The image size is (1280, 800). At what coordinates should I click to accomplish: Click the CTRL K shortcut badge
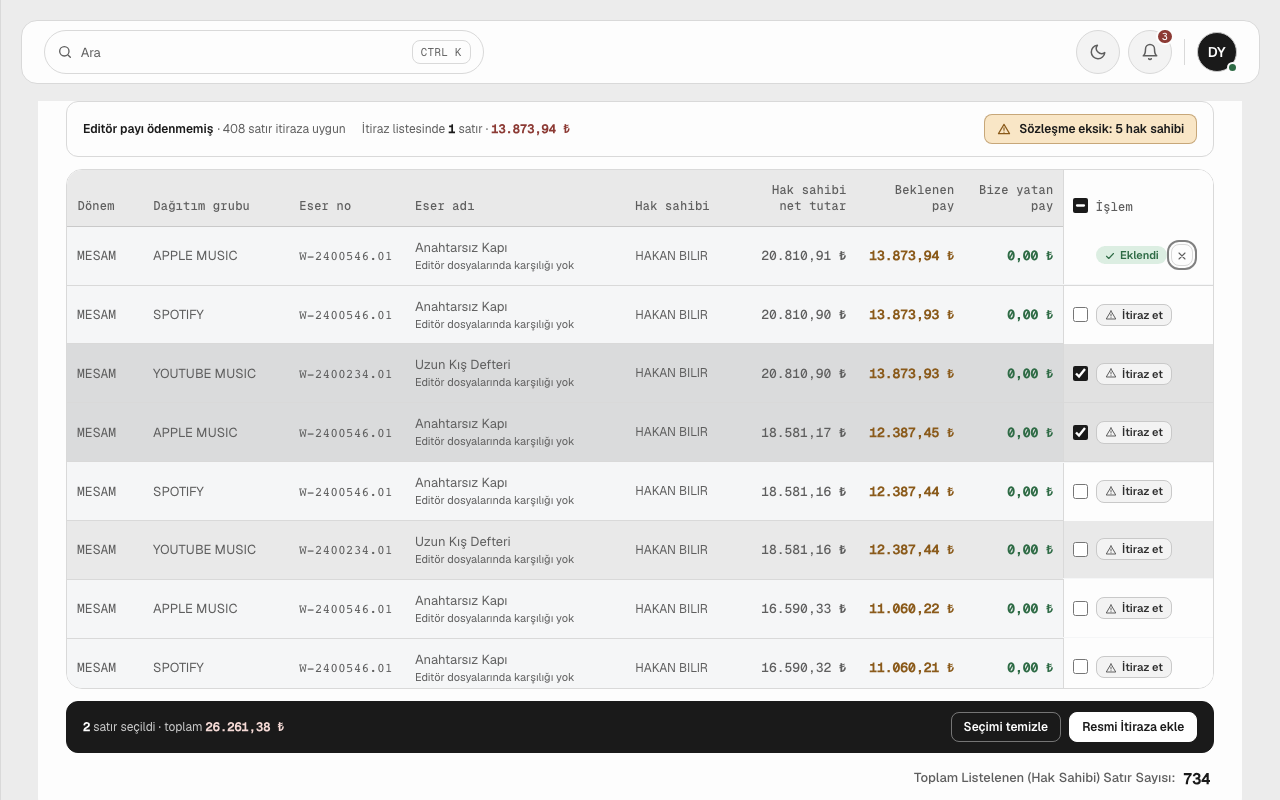pyautogui.click(x=441, y=52)
